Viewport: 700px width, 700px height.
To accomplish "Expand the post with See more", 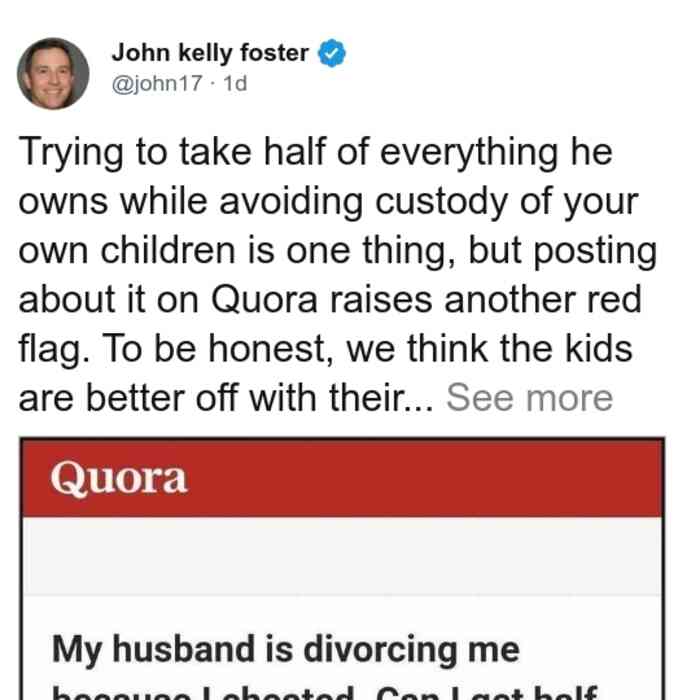I will pos(529,397).
